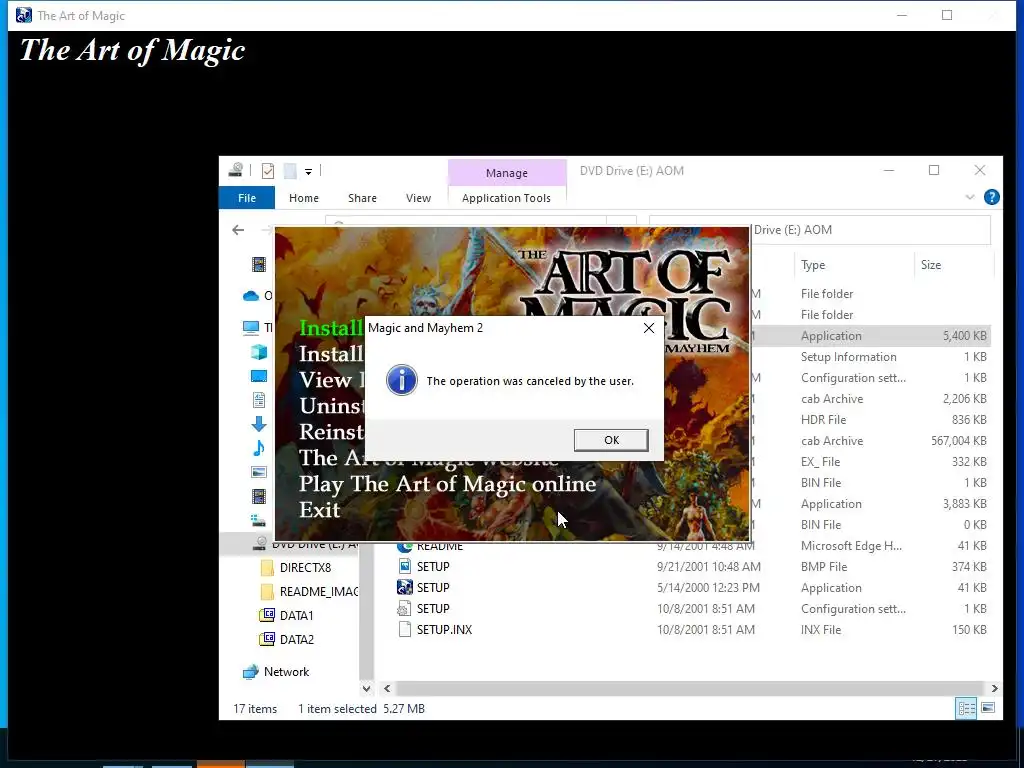Screen dimensions: 1024x768
Task: Click the Videos icon below Pictures
Action: tap(259, 496)
